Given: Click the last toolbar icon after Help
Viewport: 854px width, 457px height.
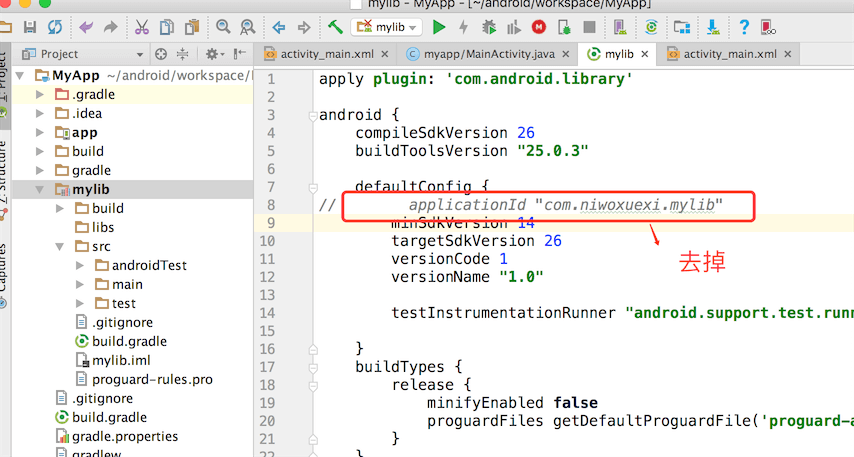Looking at the screenshot, I should click(x=768, y=27).
